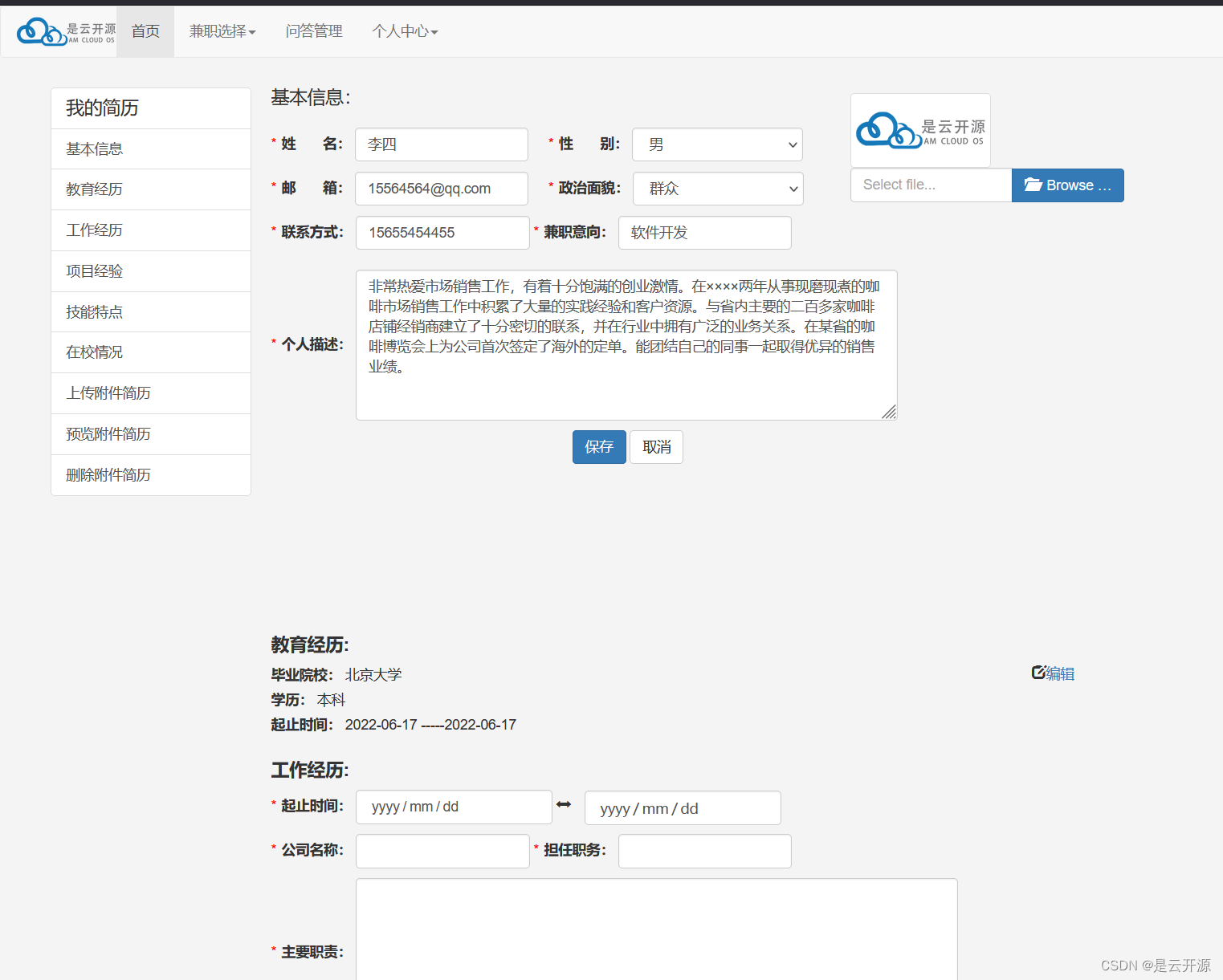1223x980 pixels.
Task: Expand the 个人中心 dropdown menu
Action: coord(405,31)
